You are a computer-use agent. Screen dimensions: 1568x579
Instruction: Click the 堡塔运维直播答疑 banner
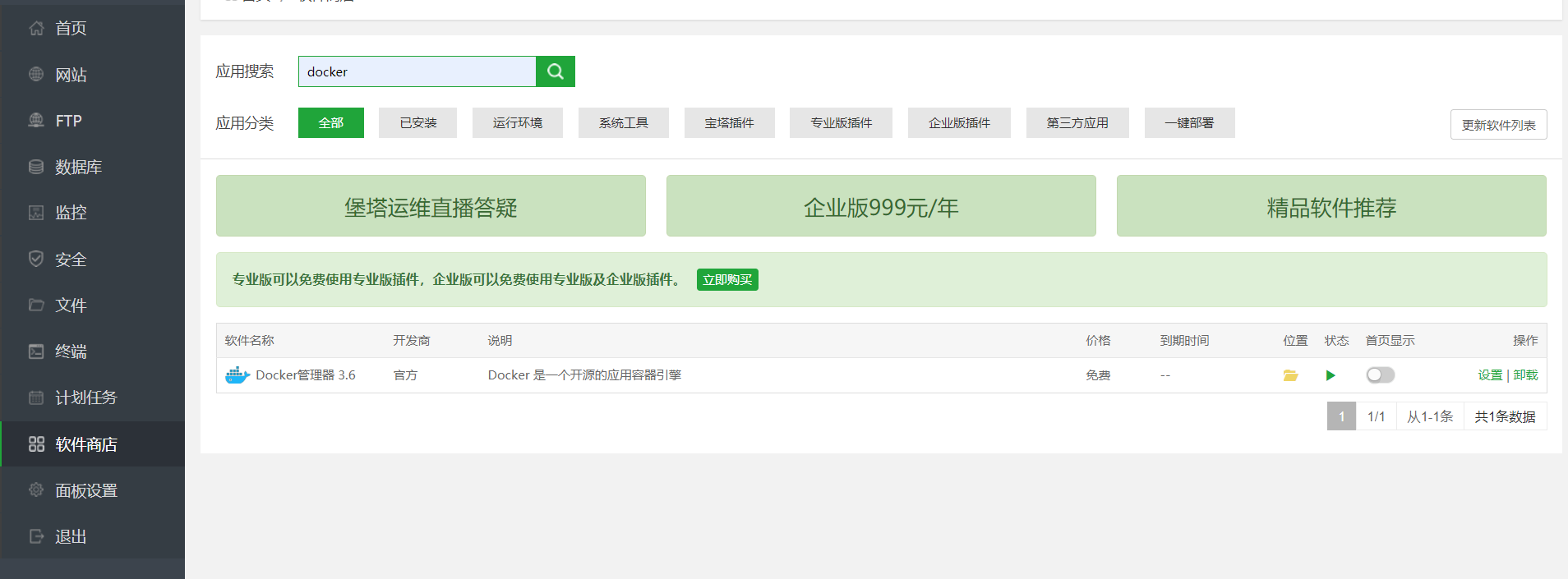pos(431,206)
